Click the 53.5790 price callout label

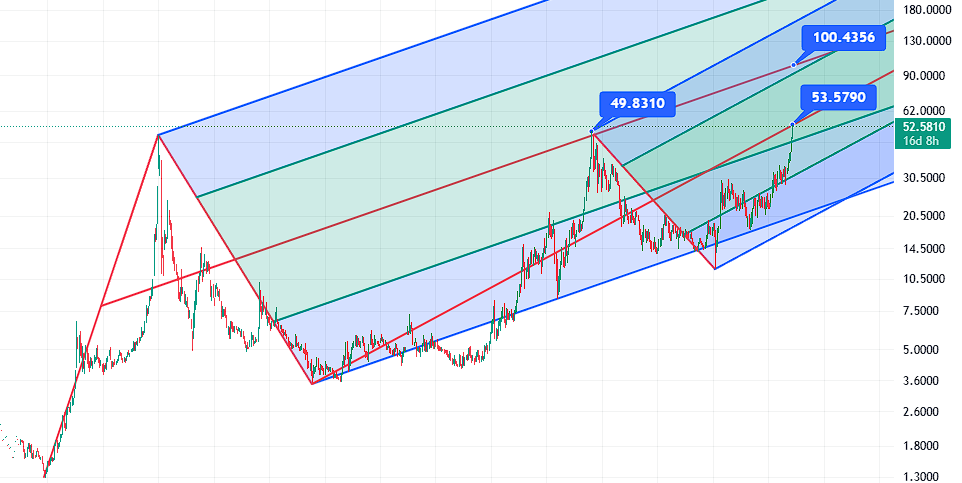pos(838,97)
